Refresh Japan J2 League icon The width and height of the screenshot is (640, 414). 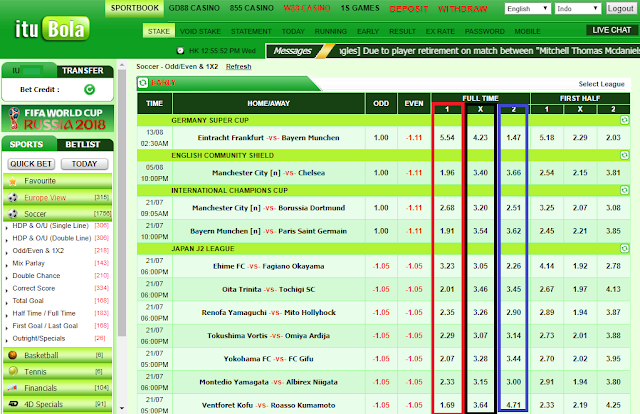pyautogui.click(x=624, y=248)
